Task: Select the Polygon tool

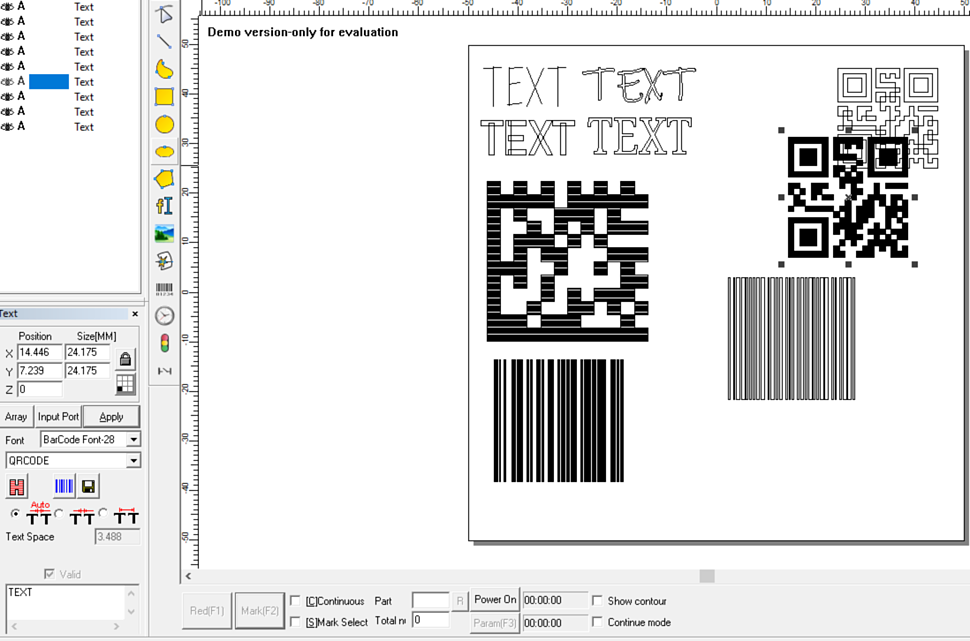Action: pyautogui.click(x=164, y=179)
